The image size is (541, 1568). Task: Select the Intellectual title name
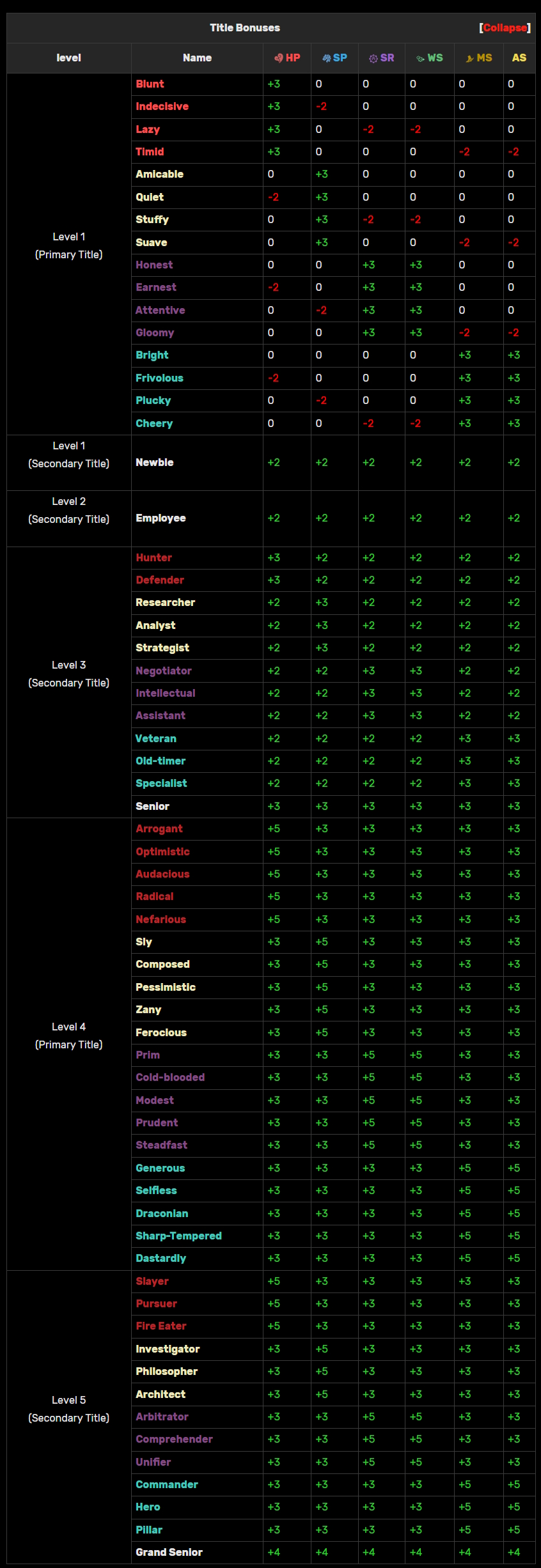tap(166, 694)
